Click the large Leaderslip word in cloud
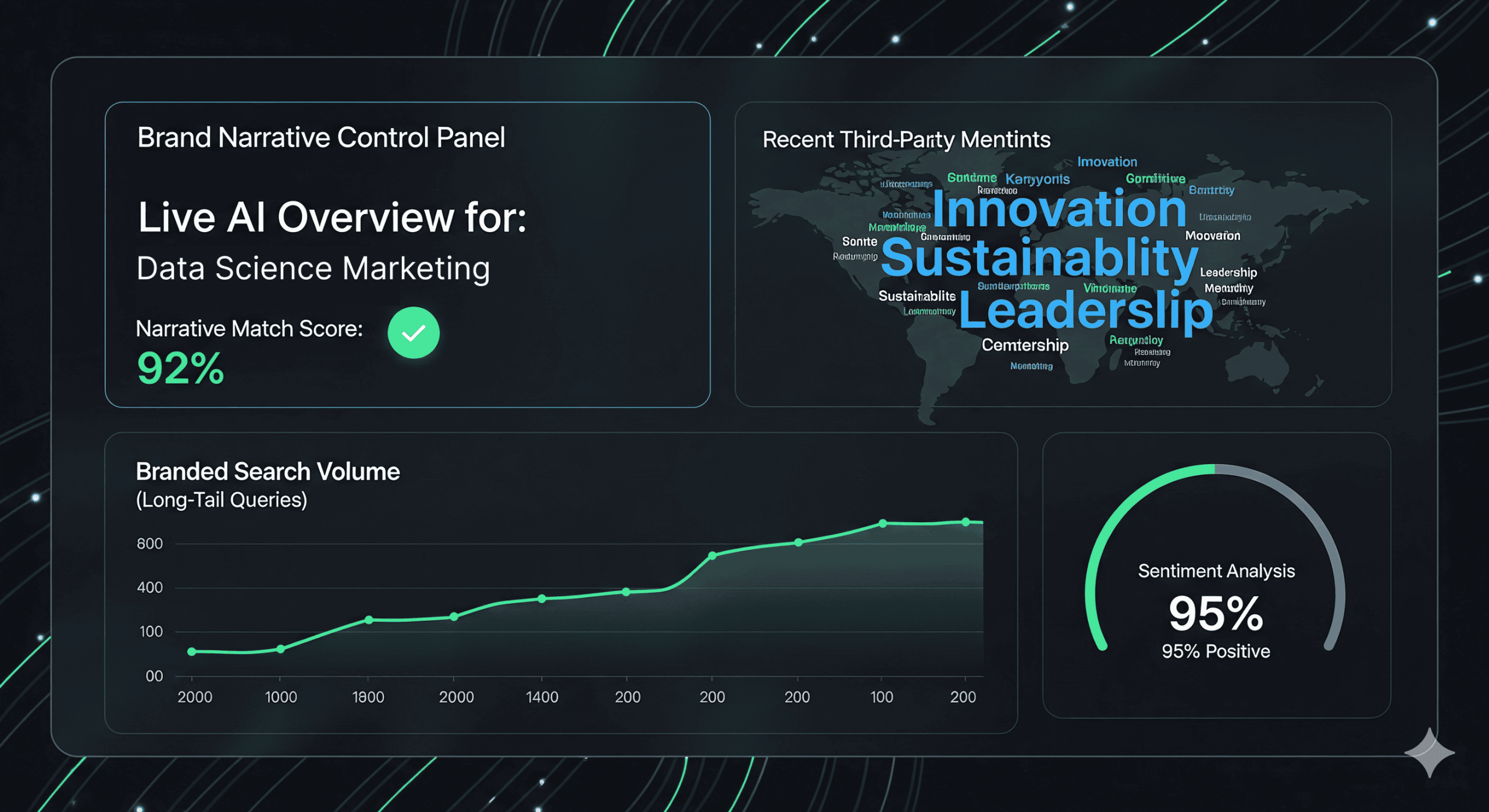The width and height of the screenshot is (1489, 812). (x=1085, y=311)
